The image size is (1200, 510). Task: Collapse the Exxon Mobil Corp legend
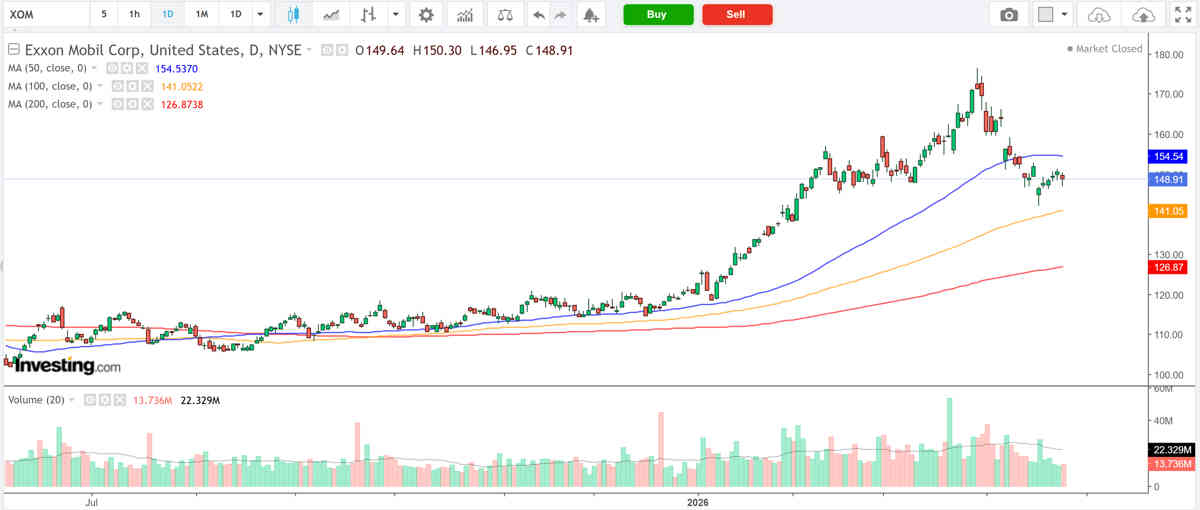click(13, 50)
